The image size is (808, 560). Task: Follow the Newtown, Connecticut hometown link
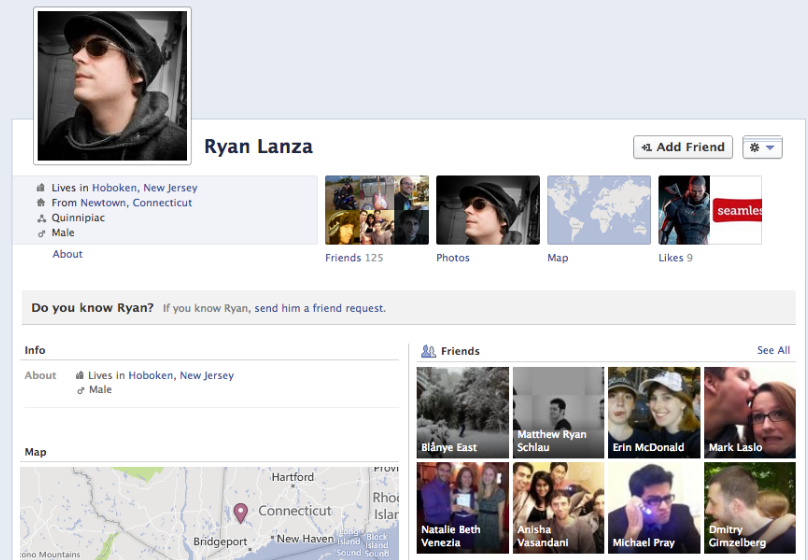(x=136, y=203)
